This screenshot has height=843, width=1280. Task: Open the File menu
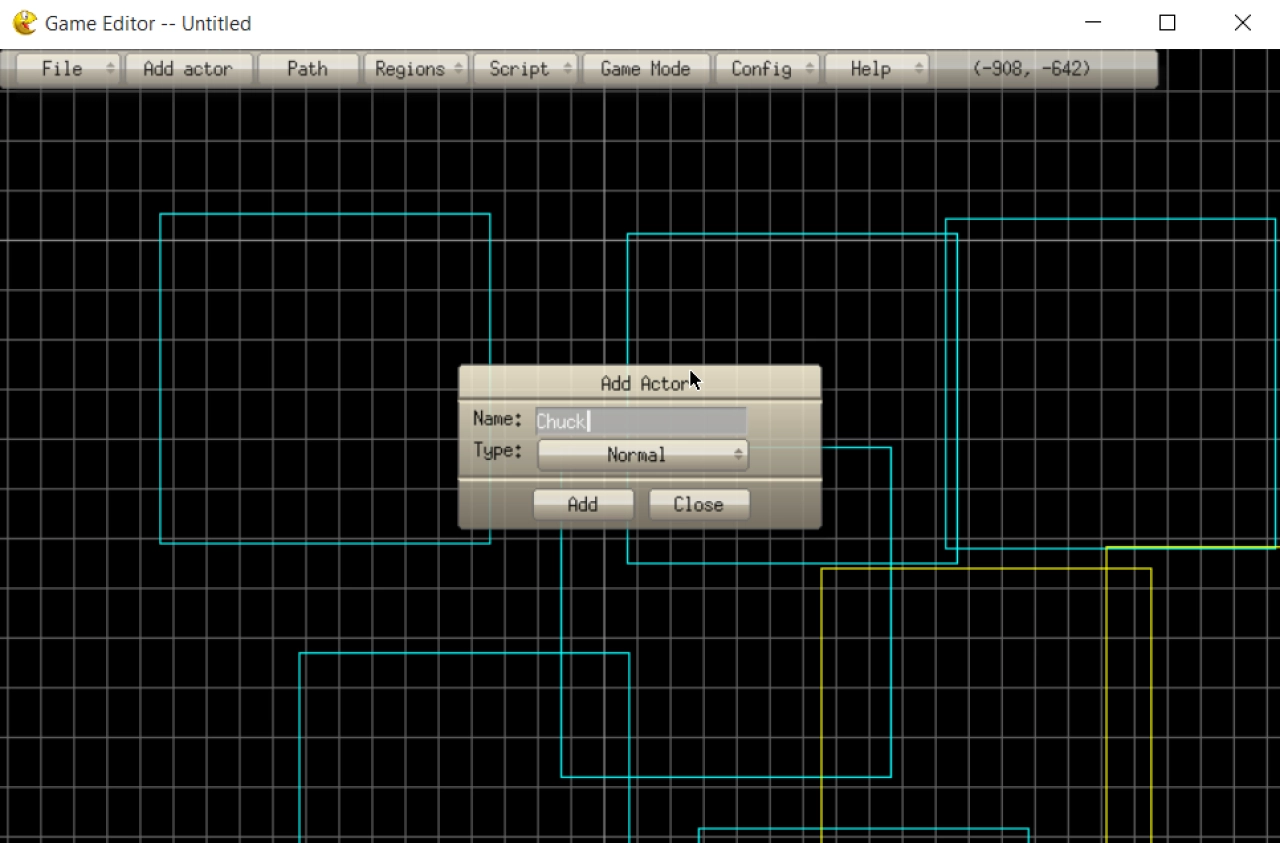[68, 69]
